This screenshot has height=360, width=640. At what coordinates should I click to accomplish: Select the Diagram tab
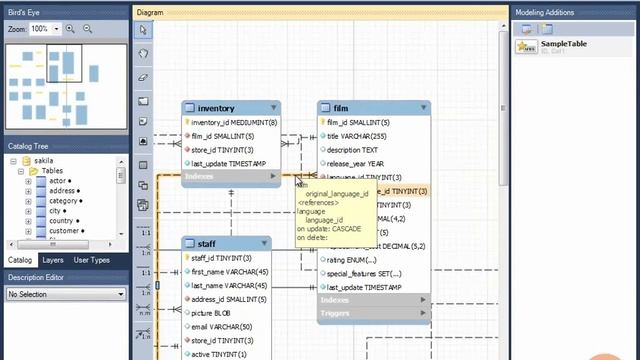coord(150,13)
